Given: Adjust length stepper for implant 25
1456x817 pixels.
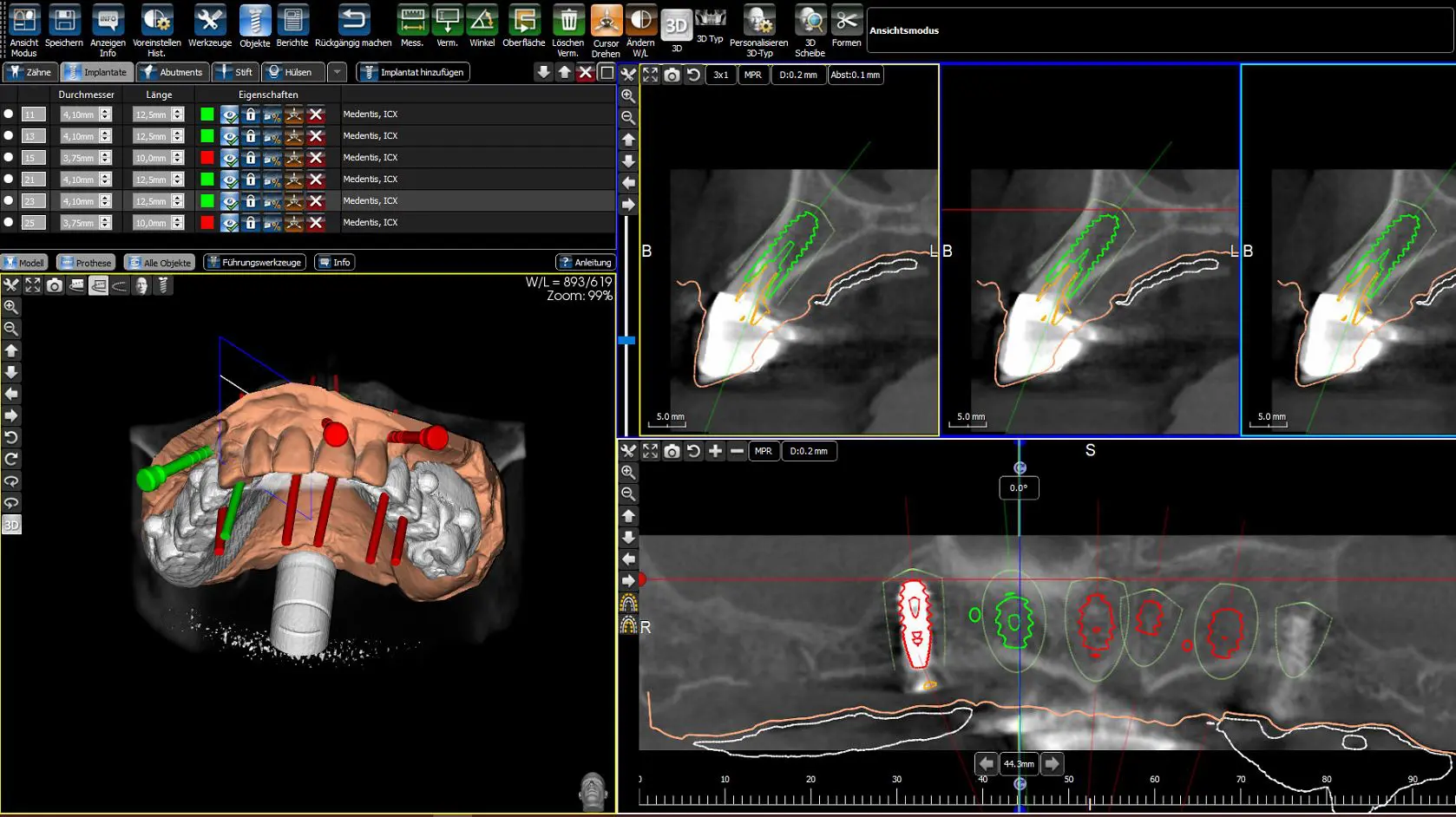Looking at the screenshot, I should click(177, 223).
